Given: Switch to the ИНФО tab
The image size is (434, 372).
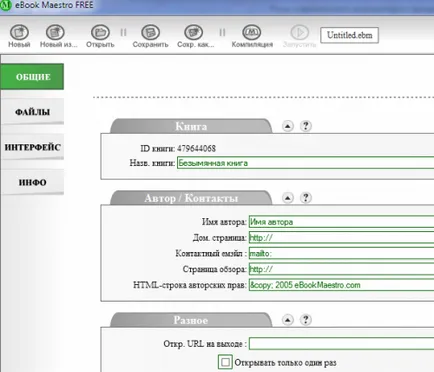Looking at the screenshot, I should click(x=32, y=182).
